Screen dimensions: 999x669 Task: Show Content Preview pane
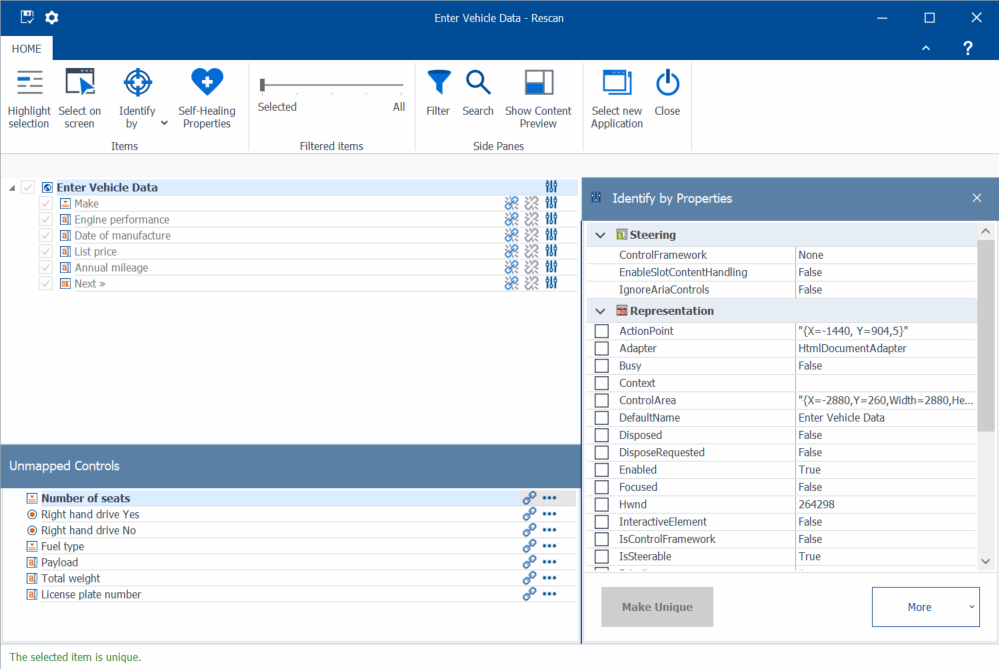click(x=538, y=84)
